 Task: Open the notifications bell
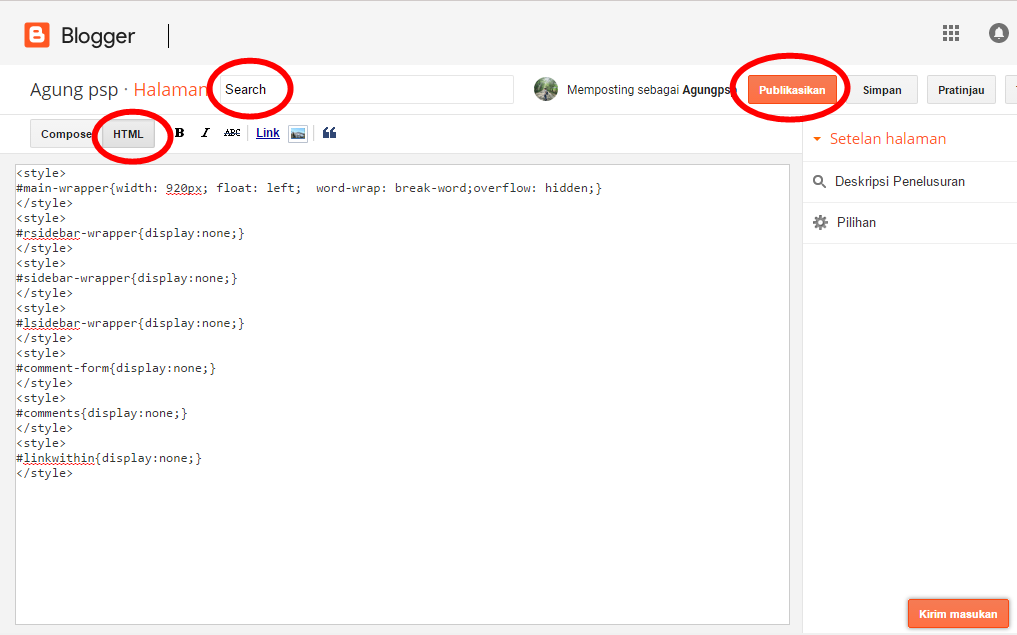[x=999, y=33]
